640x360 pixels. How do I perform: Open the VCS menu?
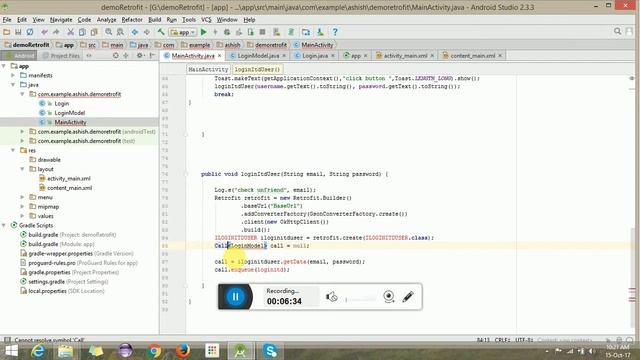[206, 20]
